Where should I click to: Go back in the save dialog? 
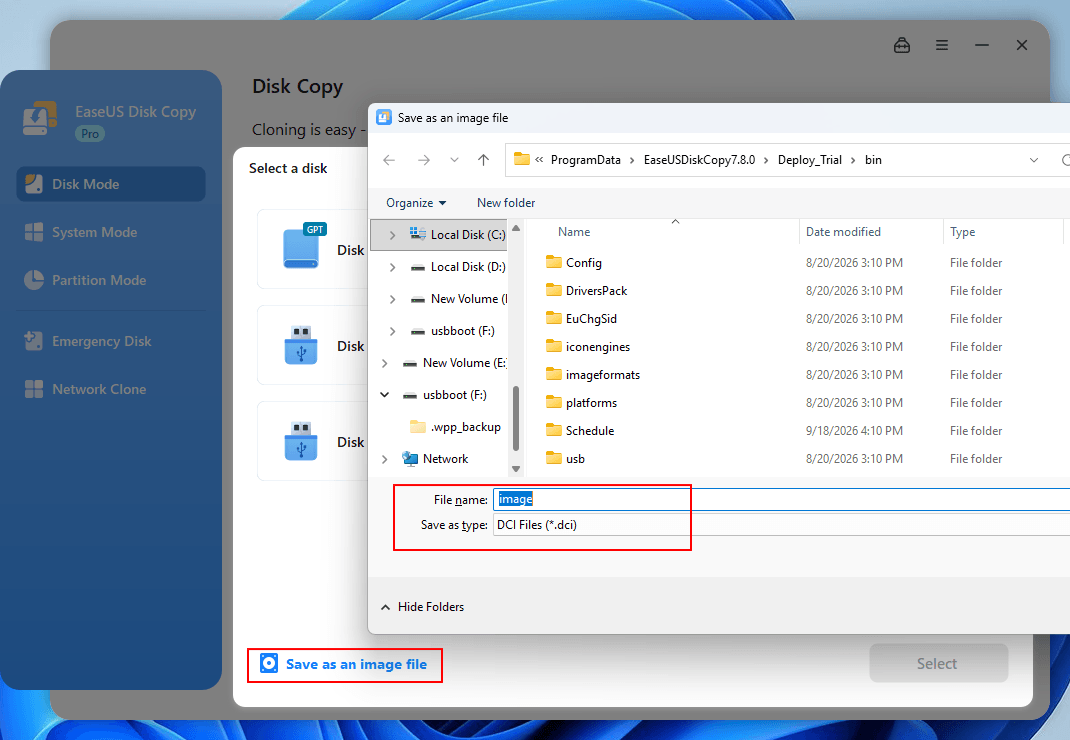point(389,160)
